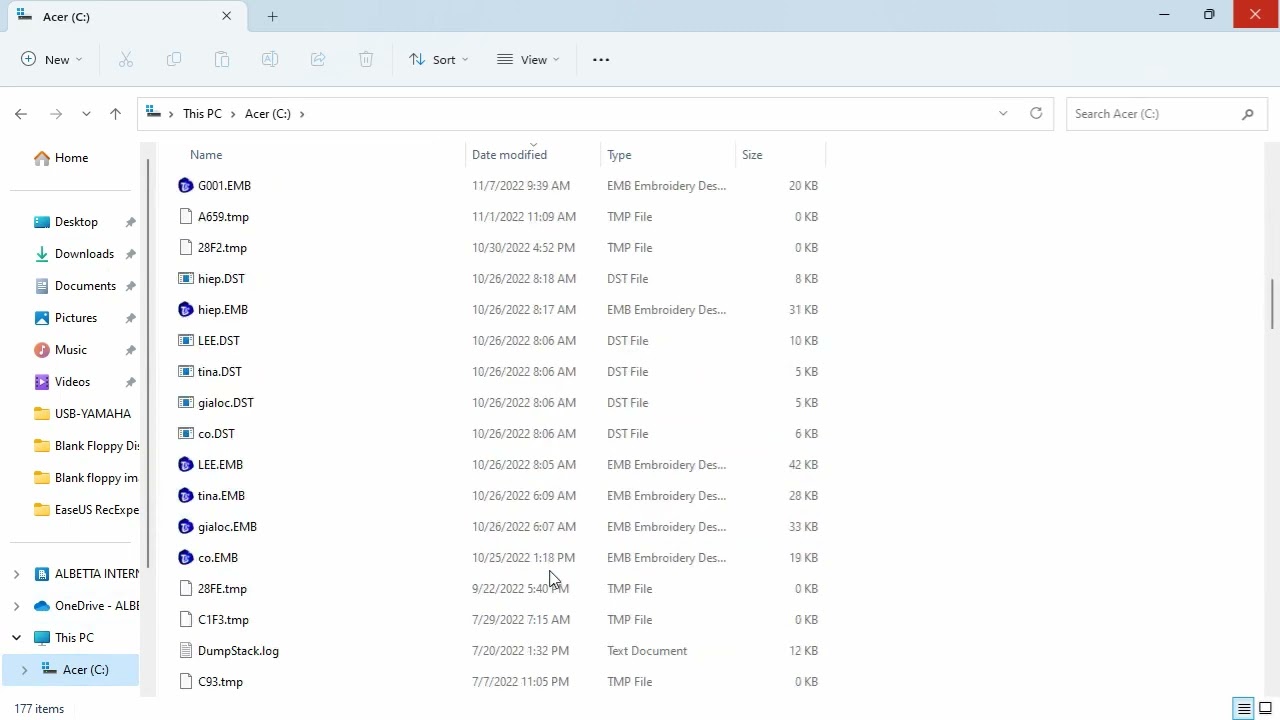The width and height of the screenshot is (1280, 720).
Task: Click the file list vertical scrollbar thumb
Action: coord(1273,304)
